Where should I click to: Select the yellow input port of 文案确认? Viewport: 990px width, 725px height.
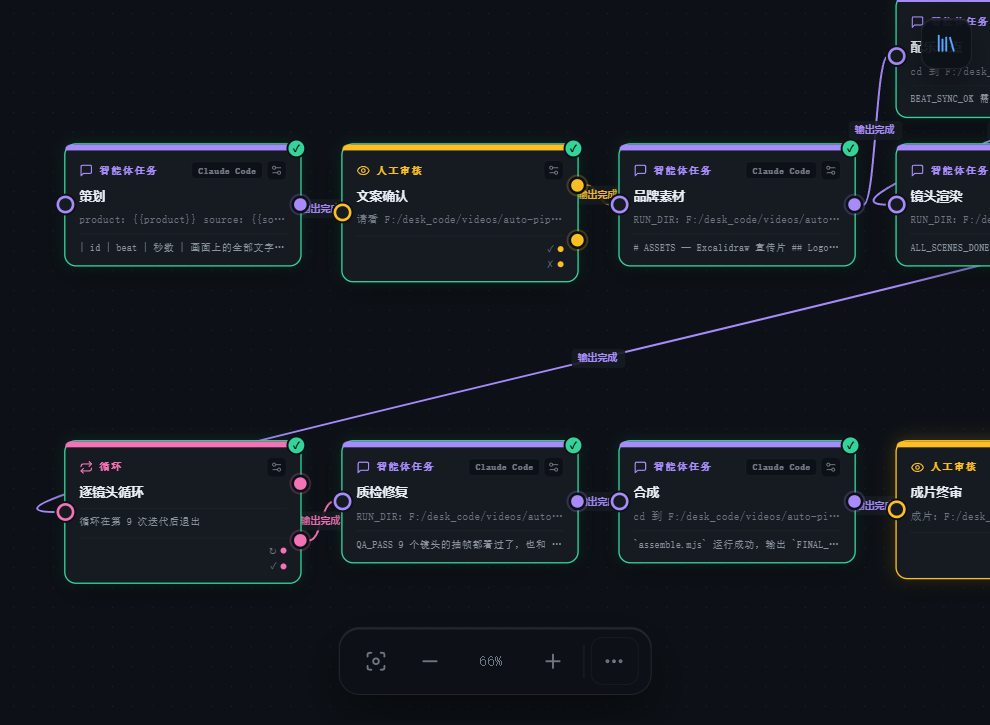coord(342,212)
